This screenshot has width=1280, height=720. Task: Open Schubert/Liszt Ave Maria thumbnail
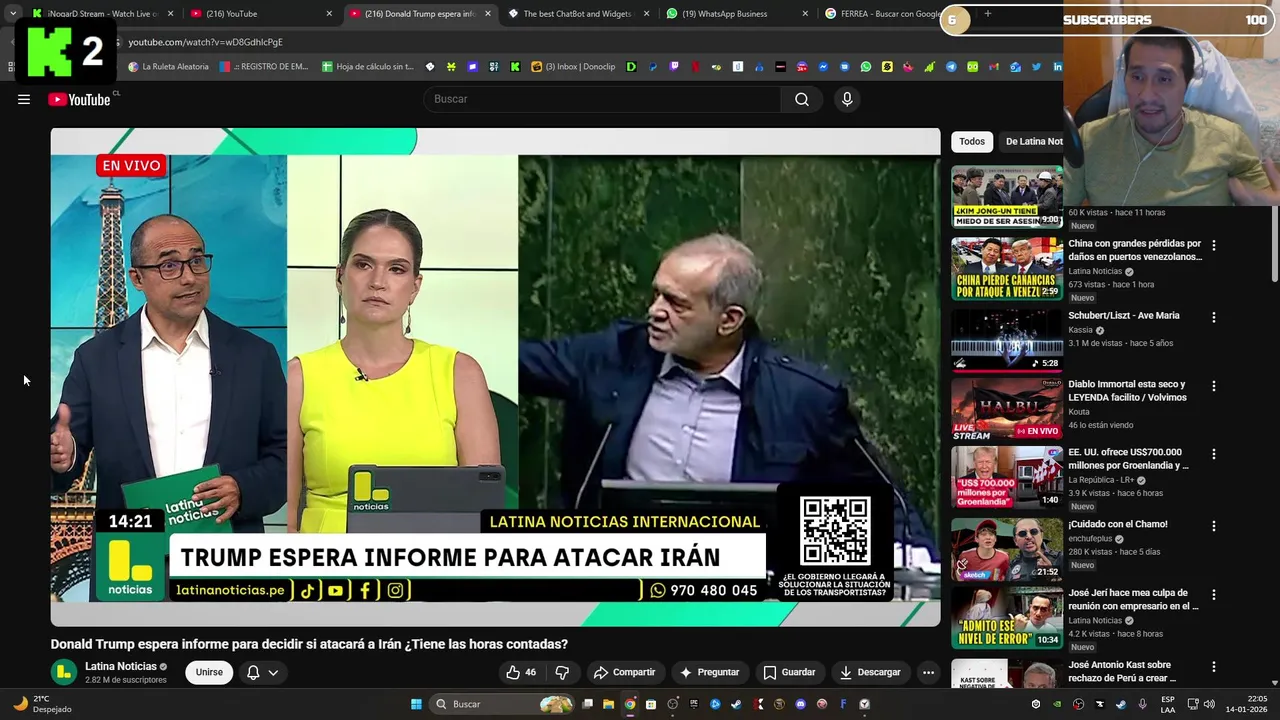(x=1006, y=339)
